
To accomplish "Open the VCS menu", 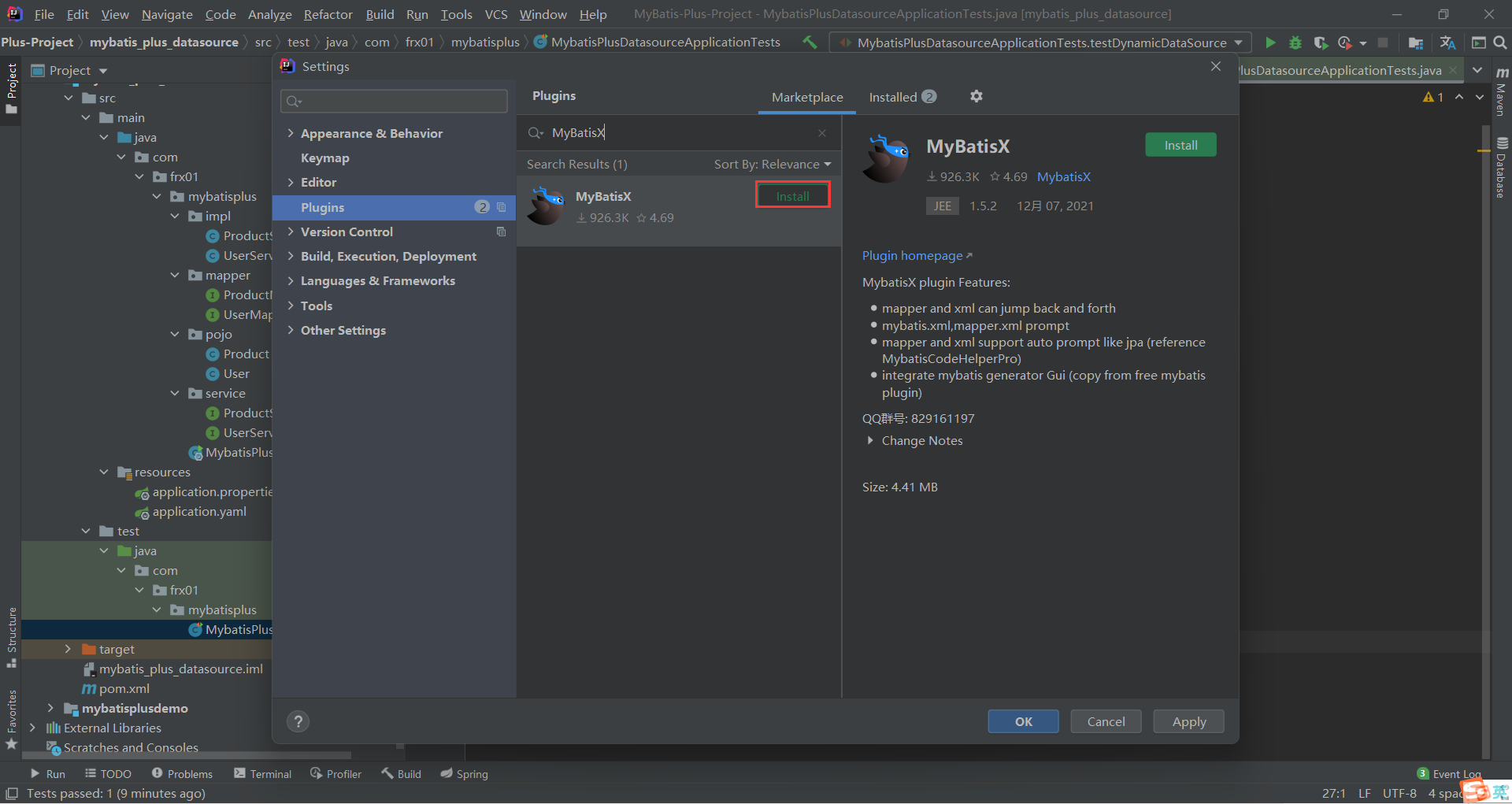I will (496, 14).
